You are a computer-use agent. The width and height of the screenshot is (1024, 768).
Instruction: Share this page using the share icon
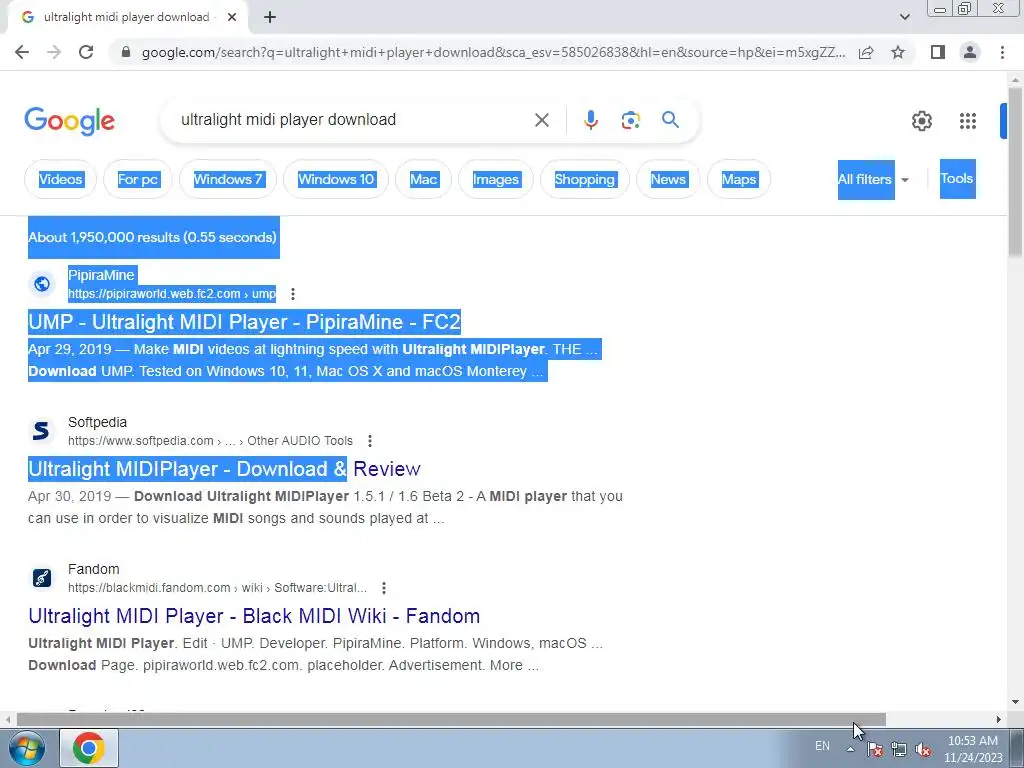point(866,52)
